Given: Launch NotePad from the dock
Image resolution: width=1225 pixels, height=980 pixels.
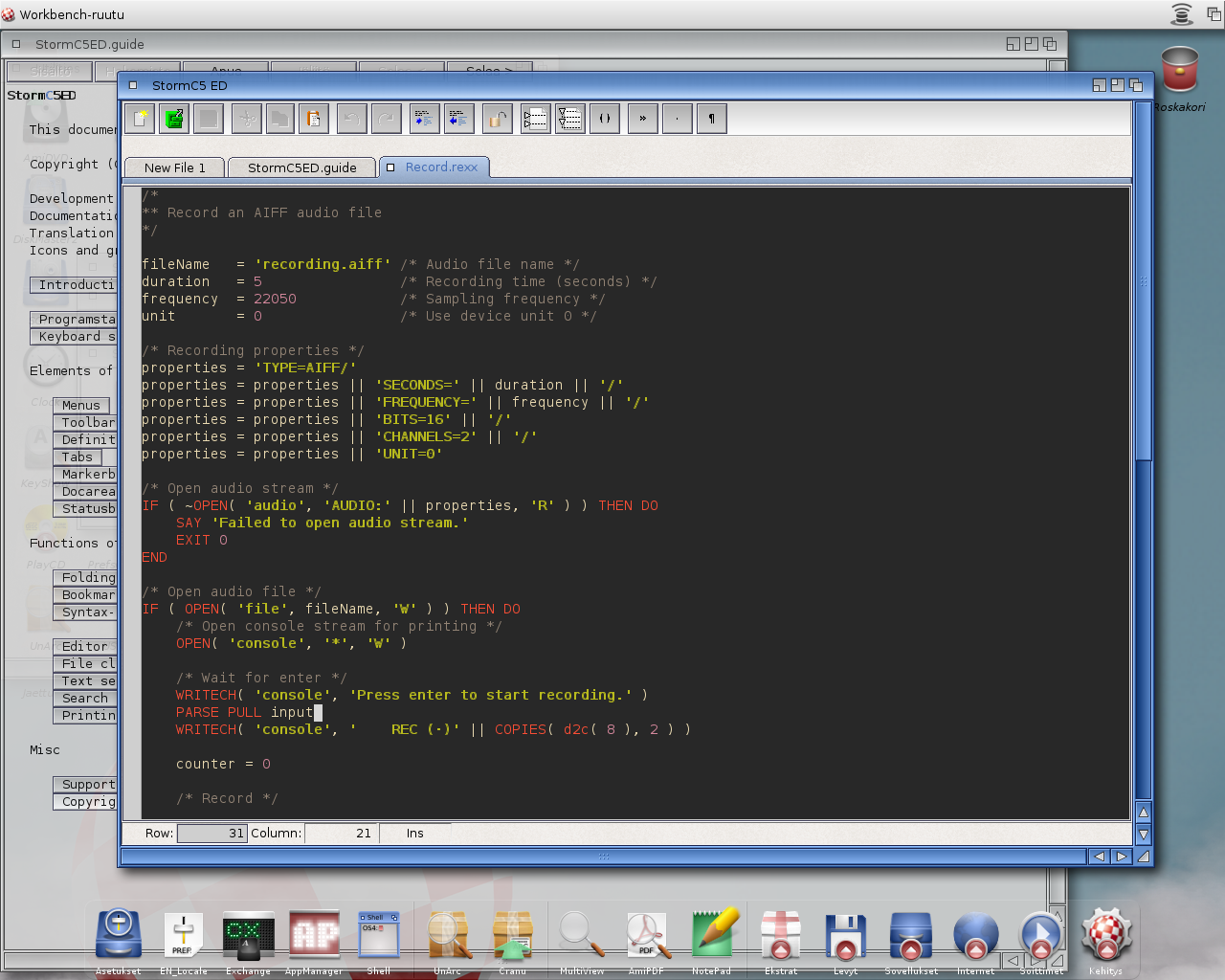Looking at the screenshot, I should (714, 933).
